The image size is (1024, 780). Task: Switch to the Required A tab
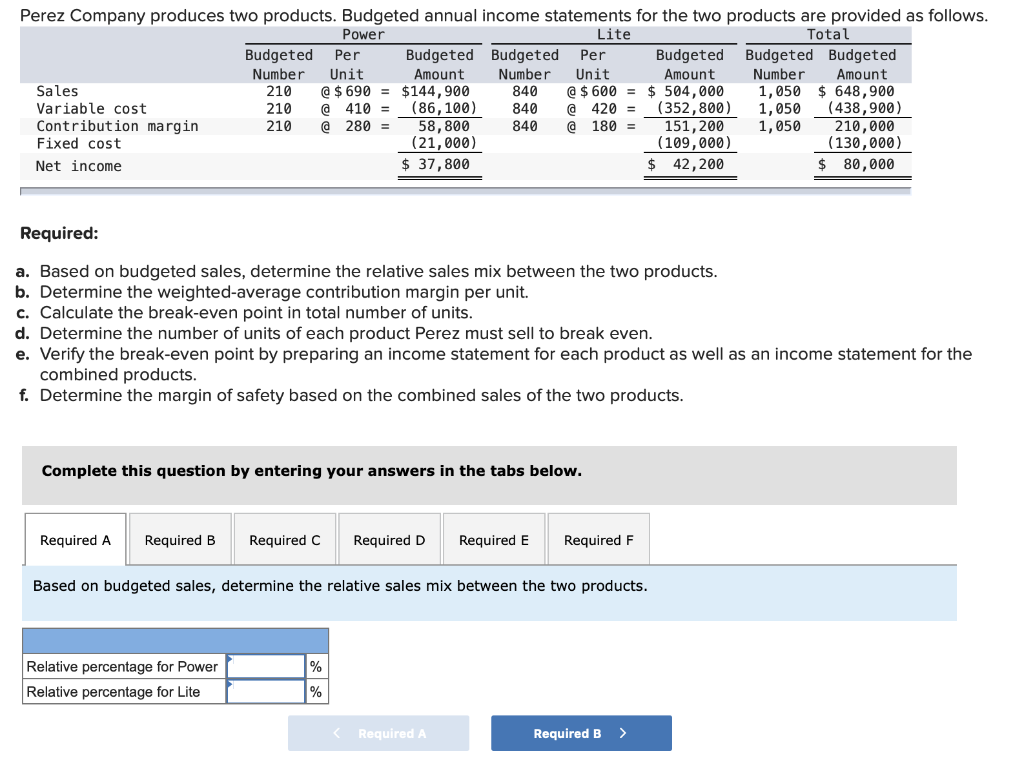[74, 539]
